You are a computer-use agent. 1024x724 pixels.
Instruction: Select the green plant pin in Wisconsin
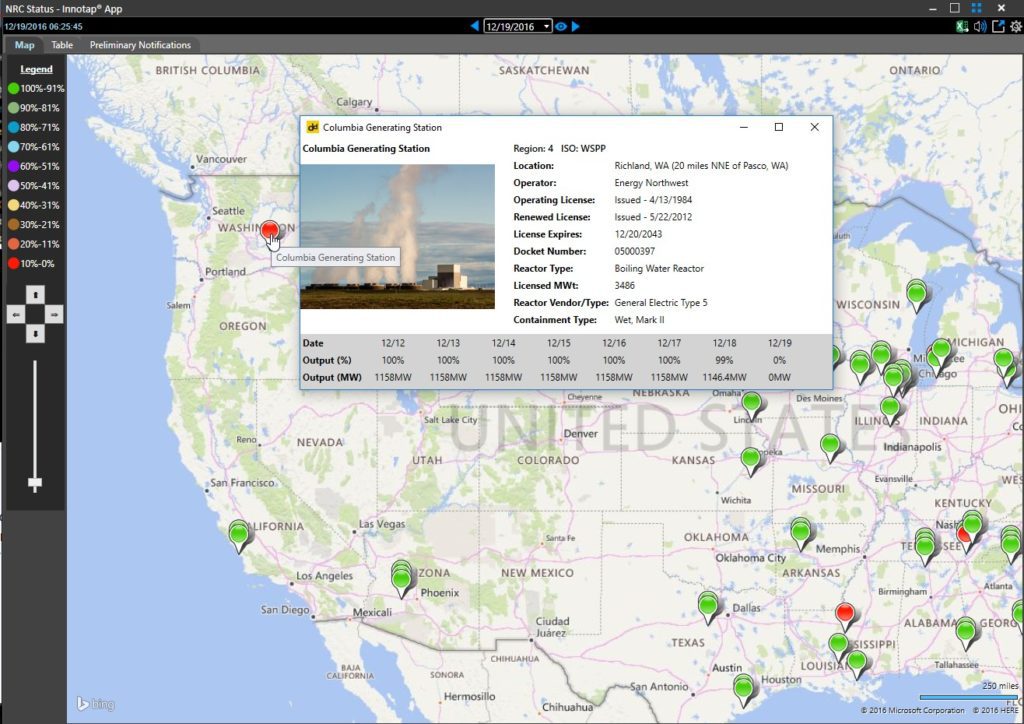[916, 293]
